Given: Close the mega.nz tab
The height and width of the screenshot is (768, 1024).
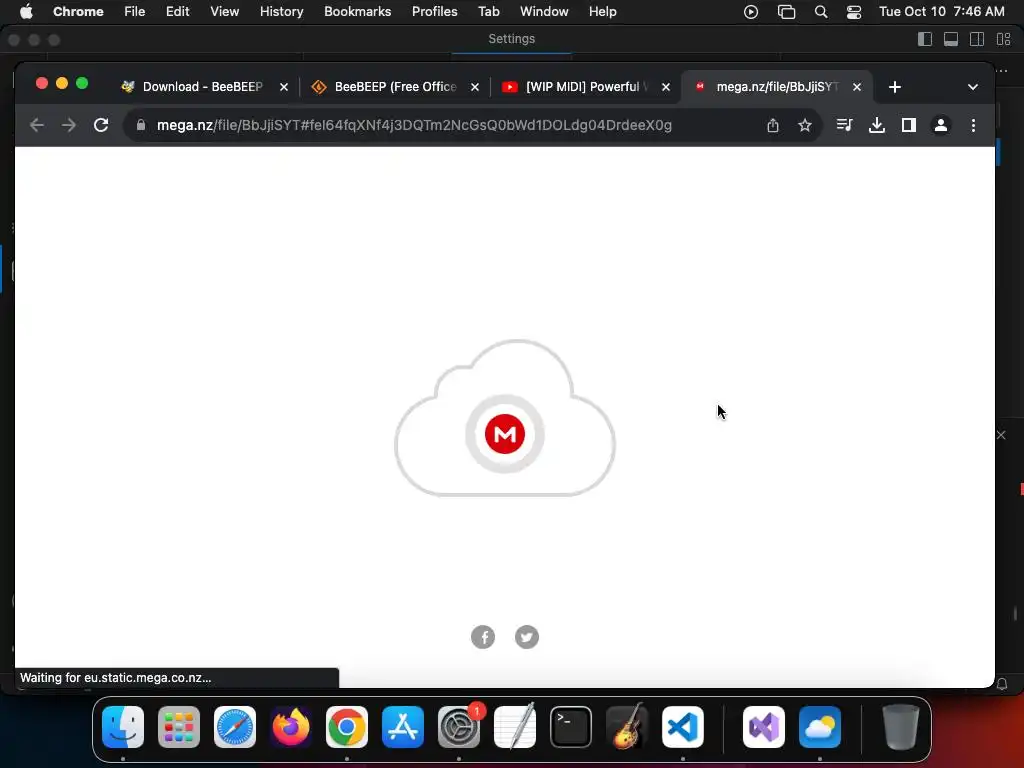Looking at the screenshot, I should [857, 87].
